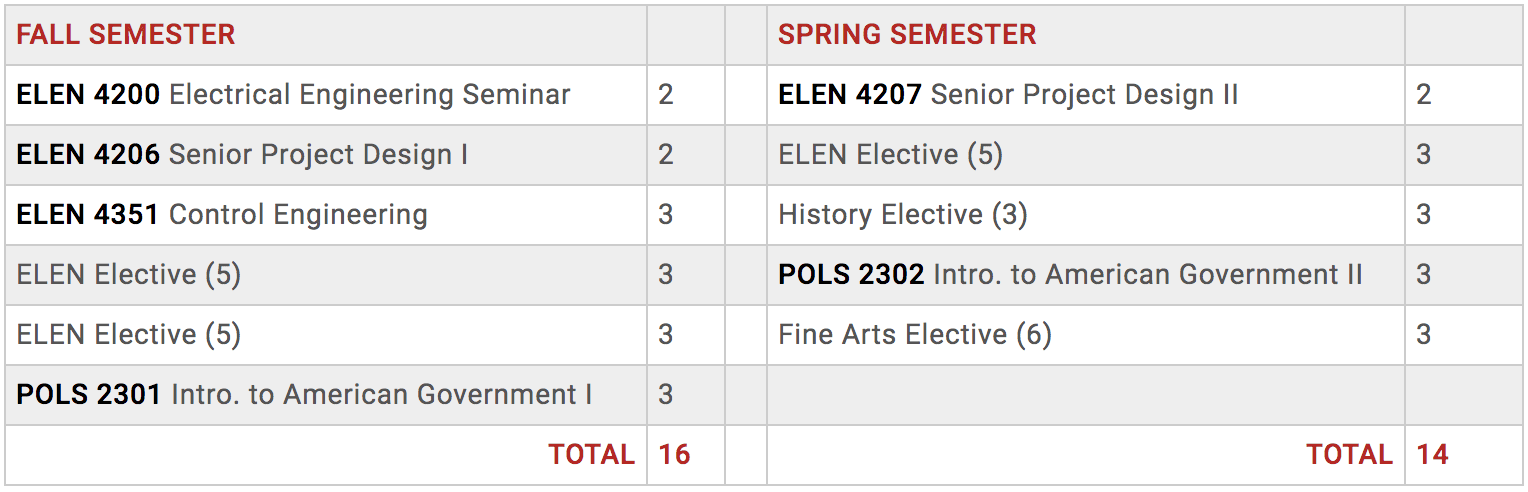Screen dimensions: 1528x492
Task: Click the Spring total of 14 credits
Action: click(1433, 455)
